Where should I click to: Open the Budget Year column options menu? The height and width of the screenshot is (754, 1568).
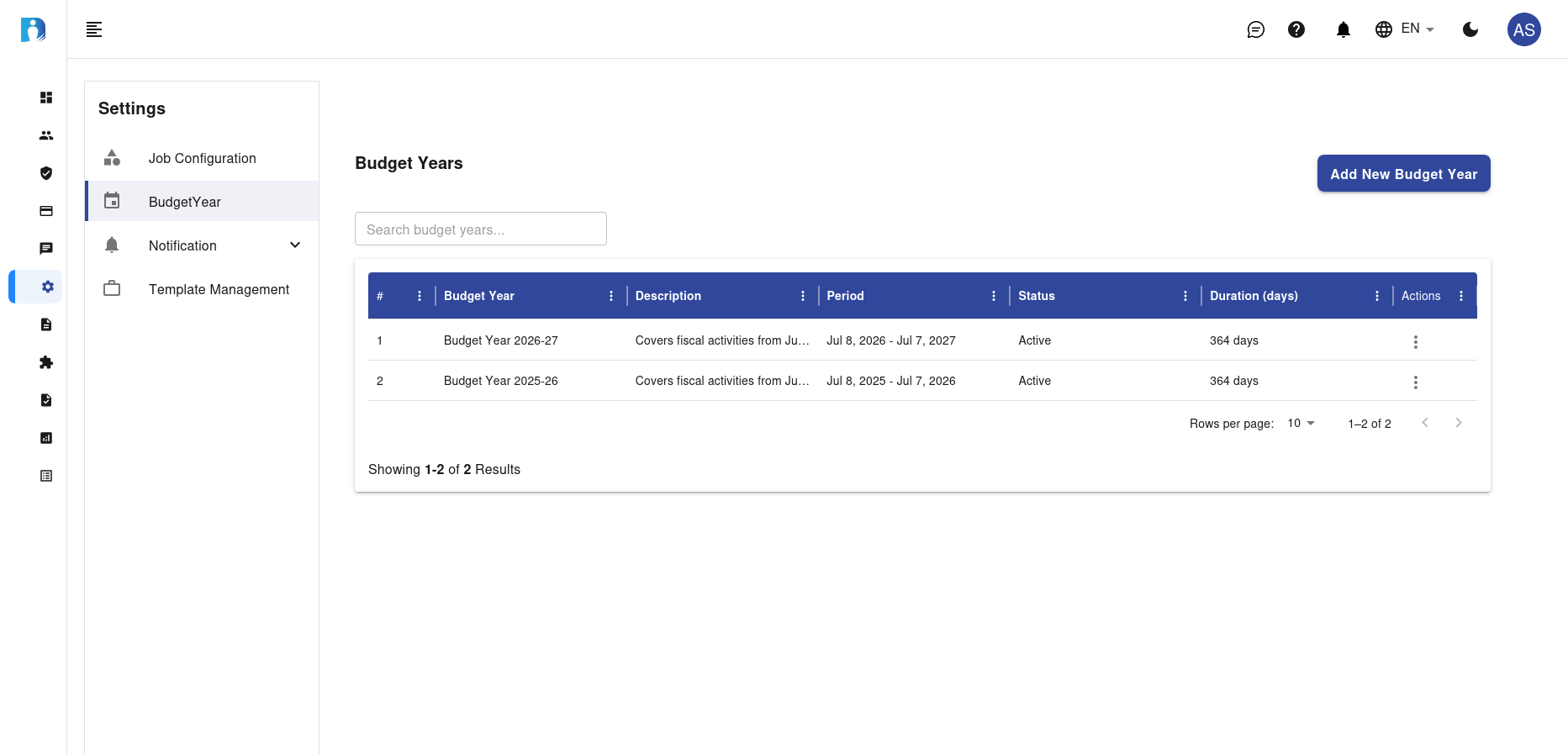coord(611,296)
